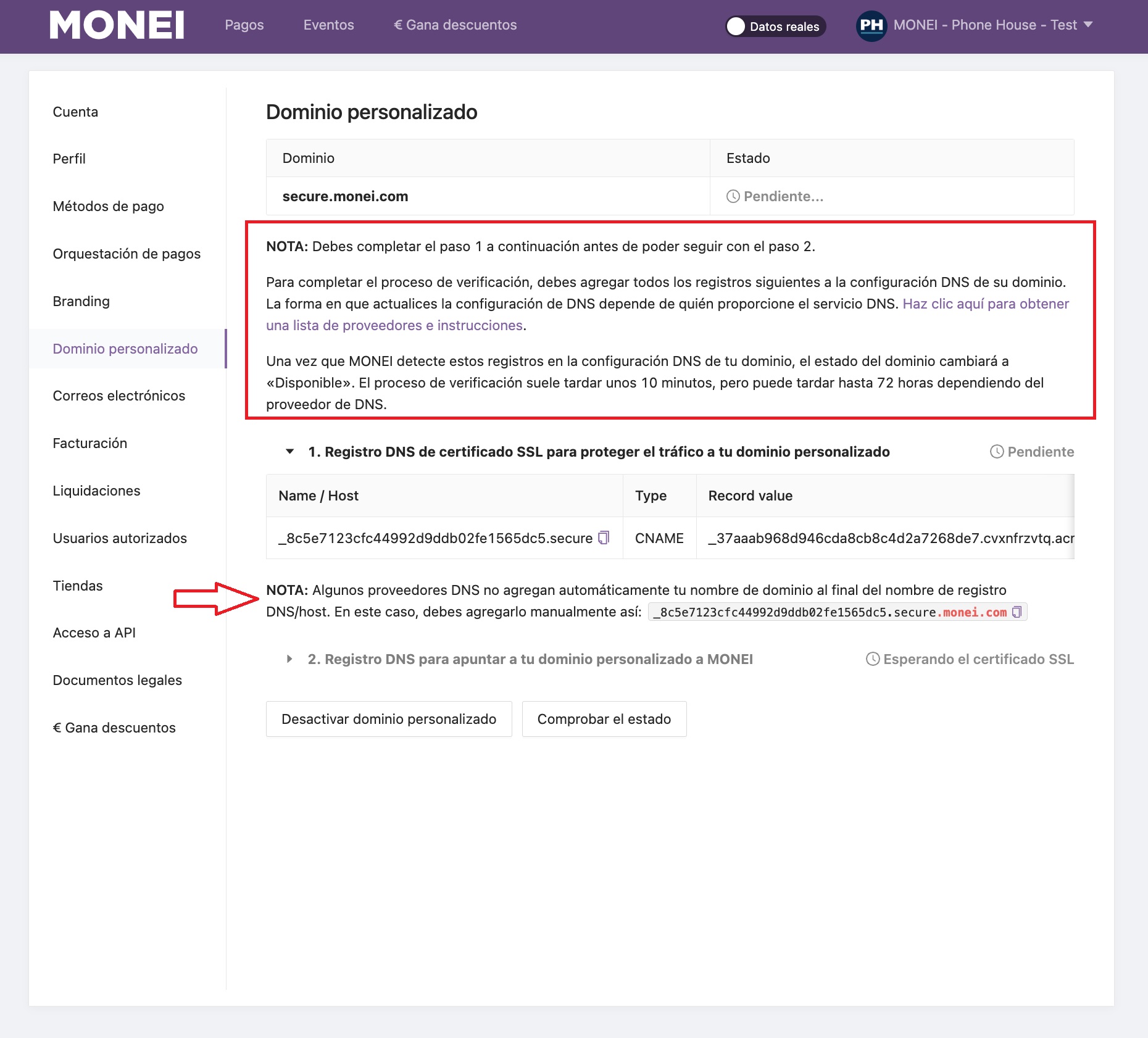
Task: Collapse step 1 SSL certificate DNS record section
Action: [x=289, y=452]
